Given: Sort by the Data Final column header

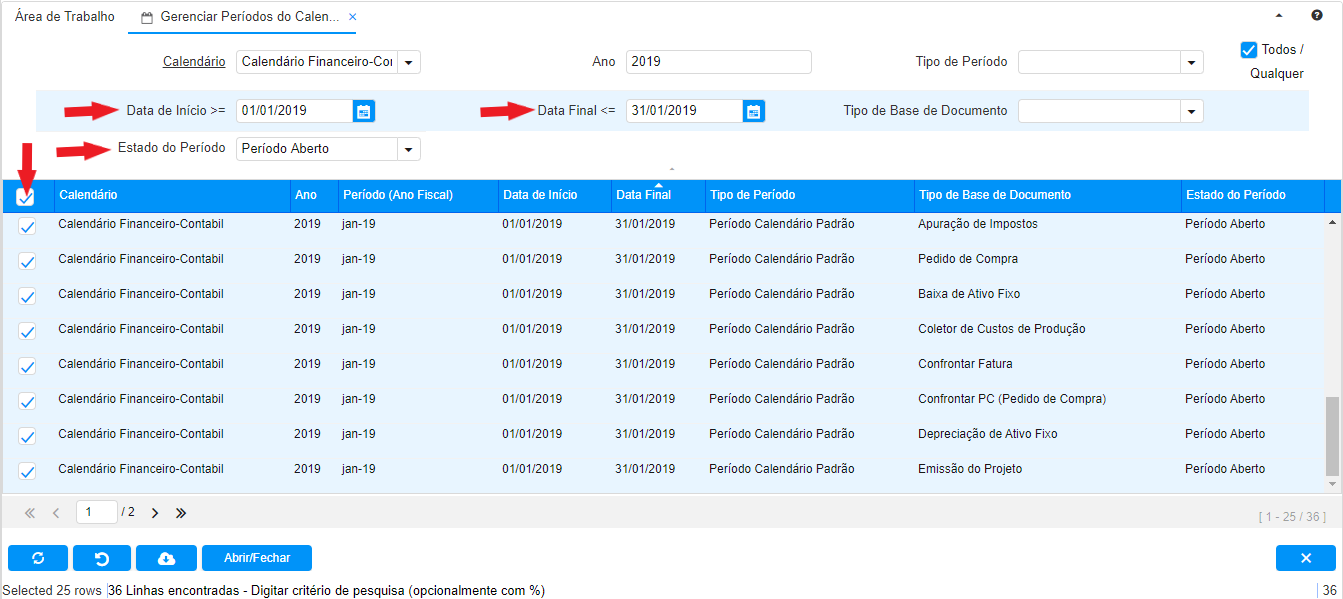Looking at the screenshot, I should (x=643, y=195).
